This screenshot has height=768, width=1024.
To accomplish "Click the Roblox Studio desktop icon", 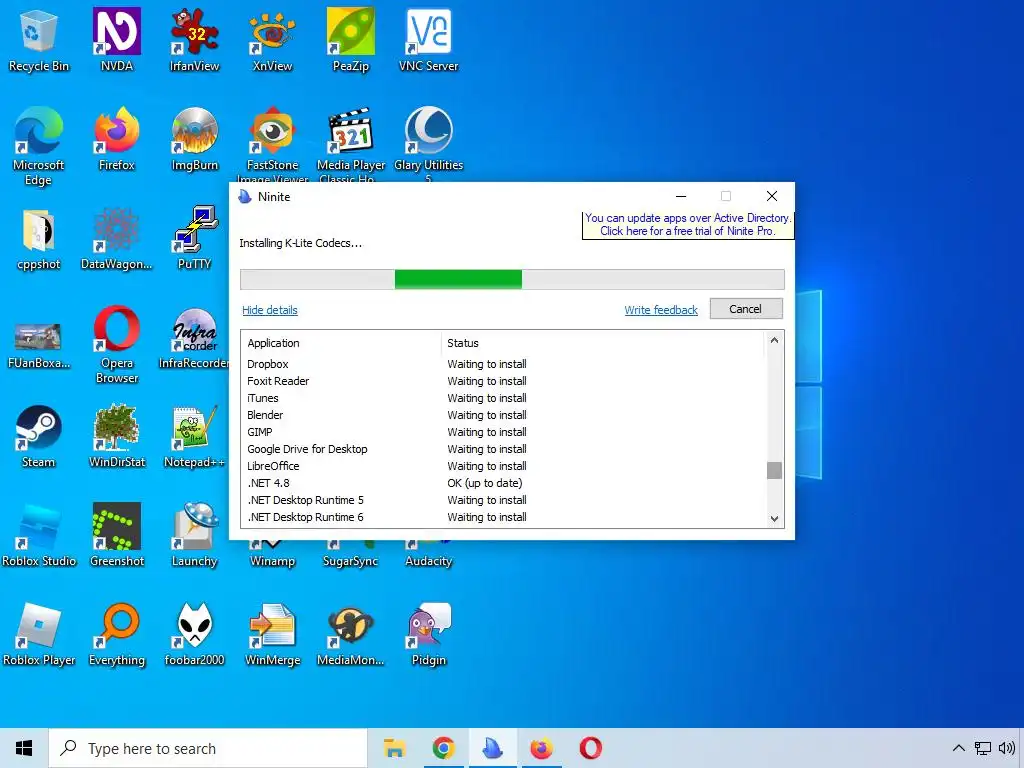I will 38,536.
